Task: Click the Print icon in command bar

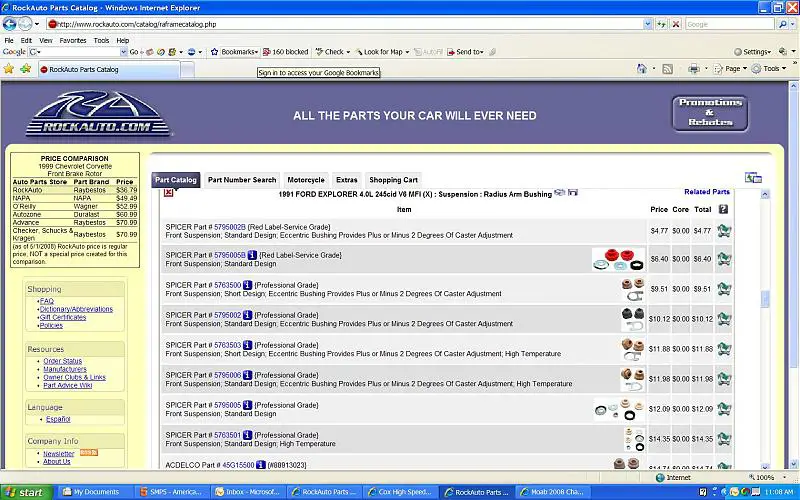Action: pyautogui.click(x=694, y=68)
